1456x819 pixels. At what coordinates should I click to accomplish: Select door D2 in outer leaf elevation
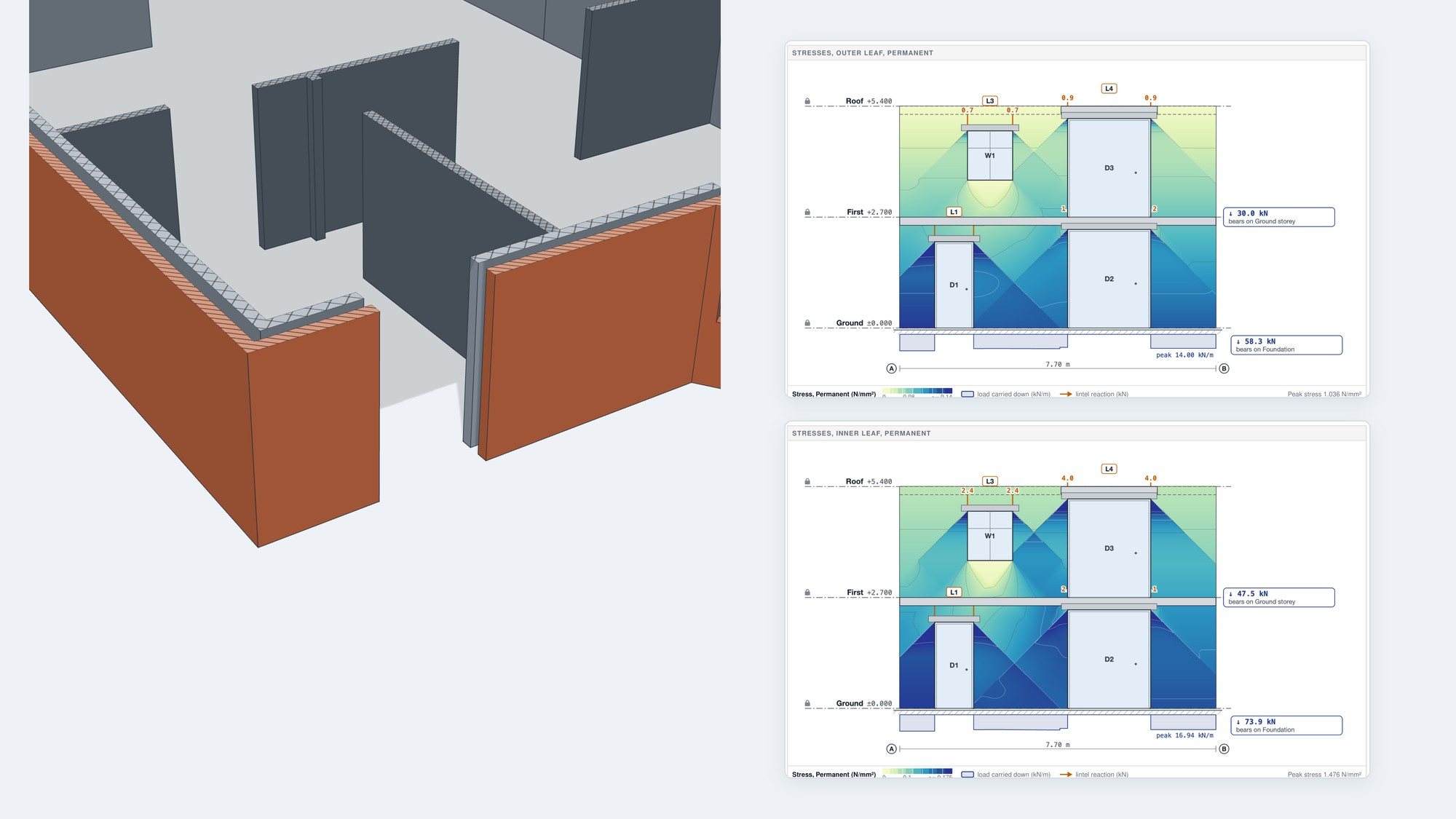1109,279
